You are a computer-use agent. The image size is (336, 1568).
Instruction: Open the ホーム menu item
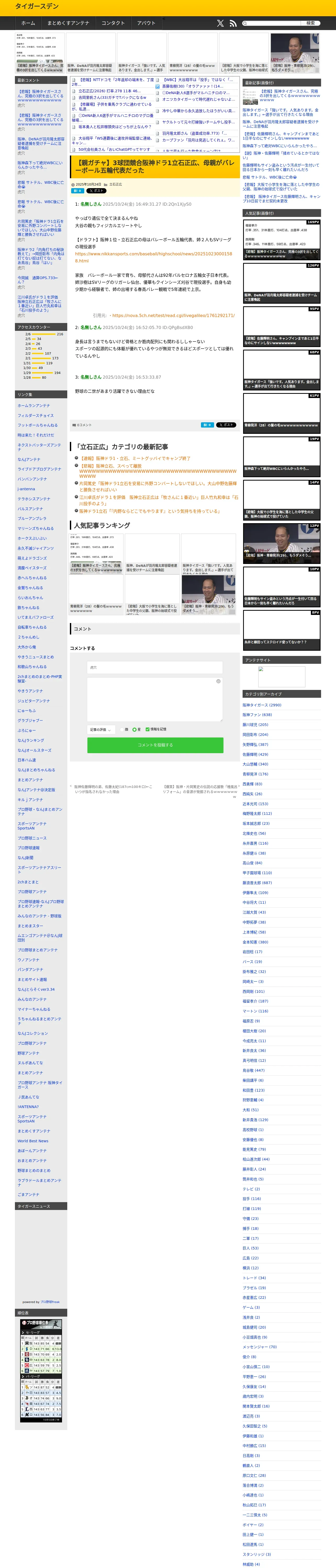(28, 23)
